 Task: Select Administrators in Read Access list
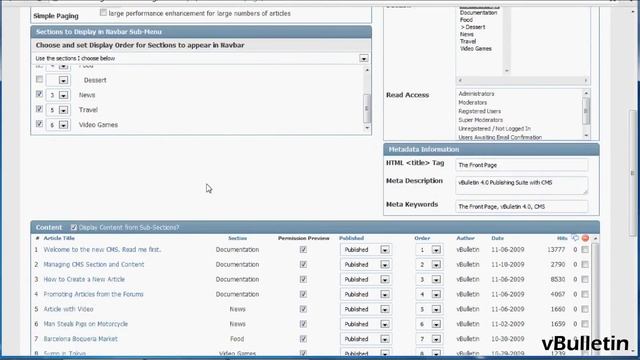tap(476, 93)
